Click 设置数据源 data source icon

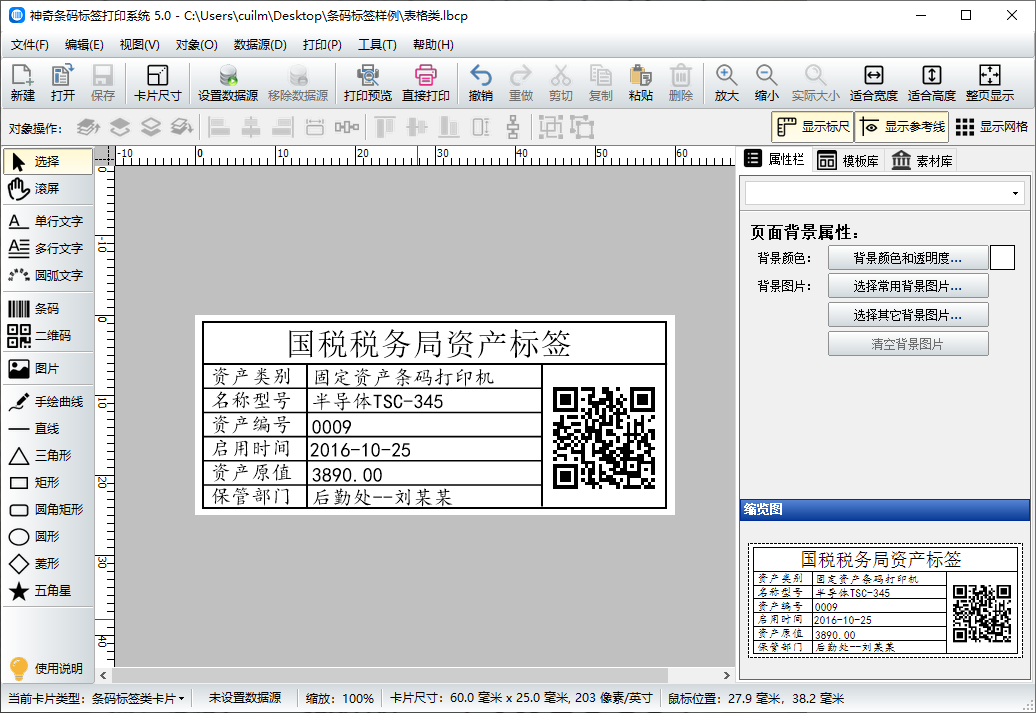228,83
